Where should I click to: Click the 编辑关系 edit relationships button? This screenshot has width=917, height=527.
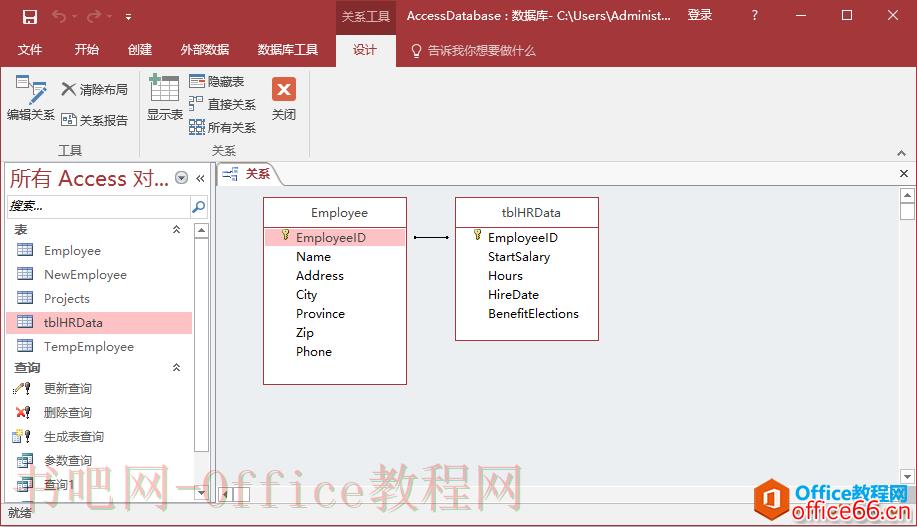click(x=30, y=98)
